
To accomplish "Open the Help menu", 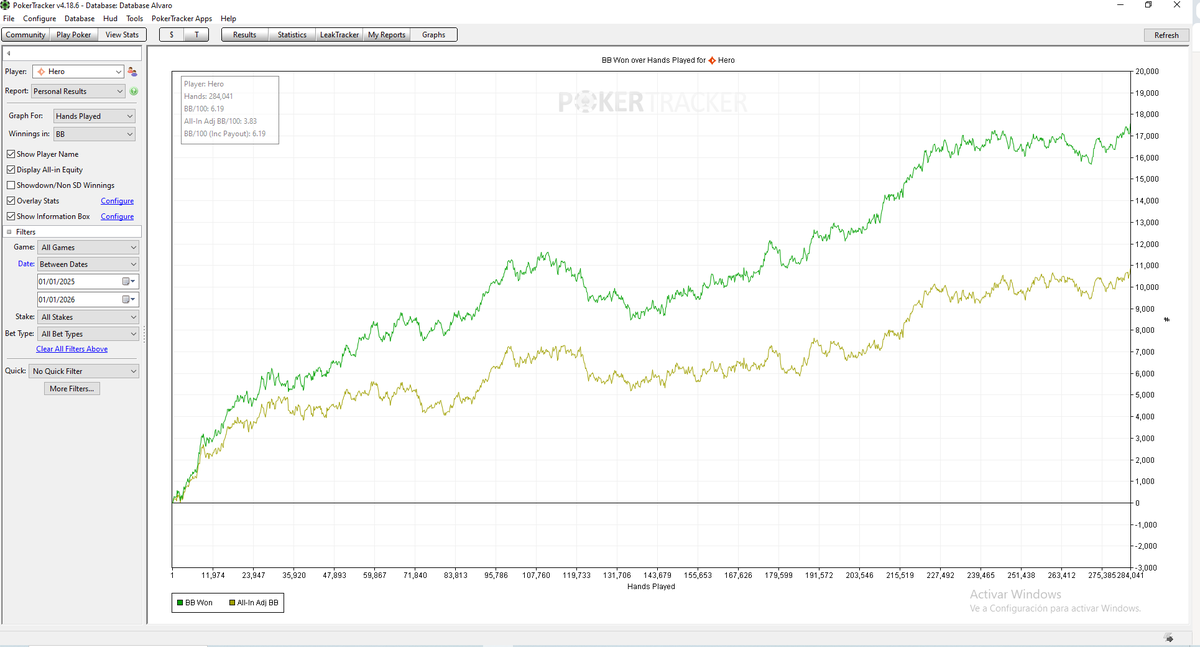I will 228,18.
